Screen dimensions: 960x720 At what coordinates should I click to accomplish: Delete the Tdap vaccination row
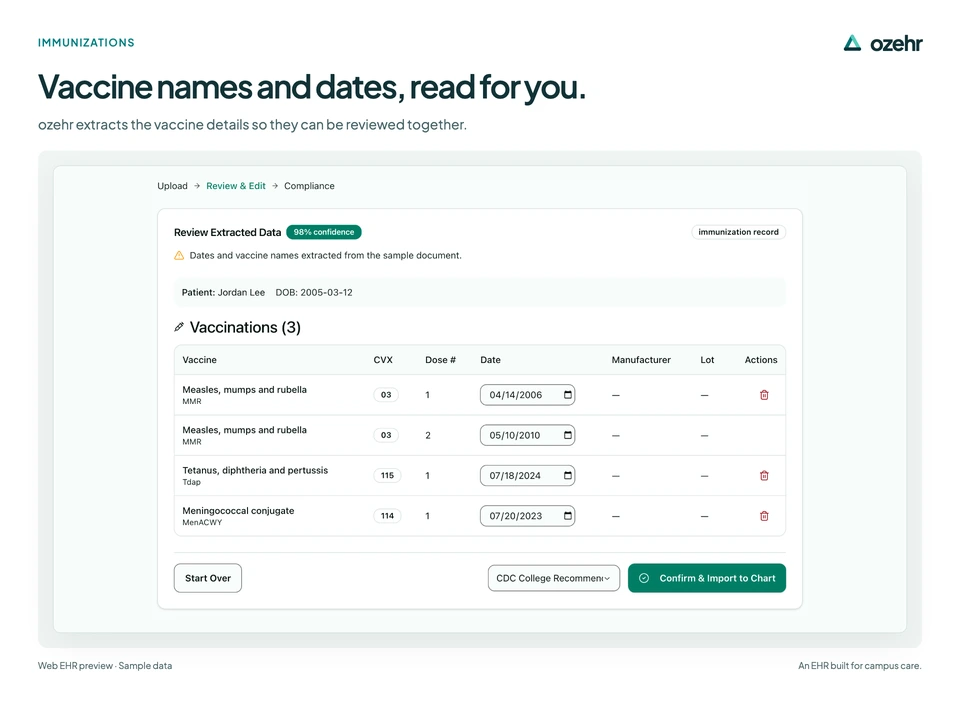coord(763,476)
